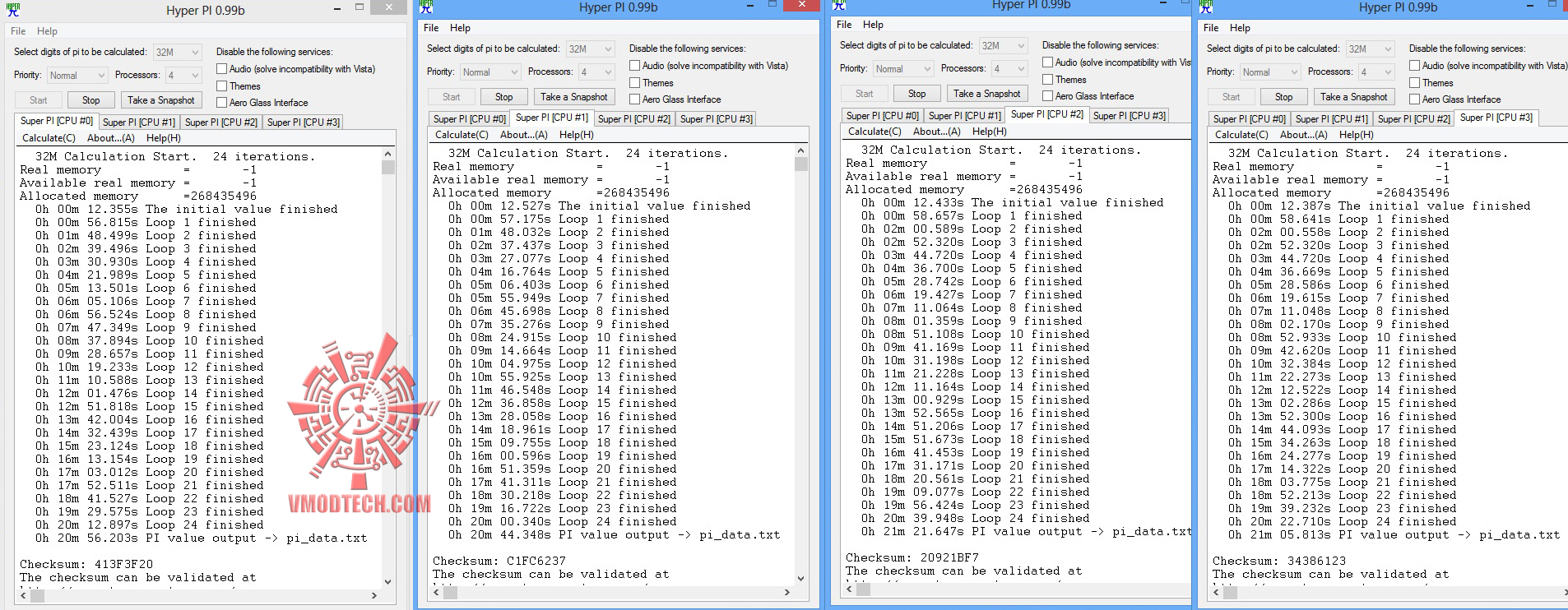Click Take a Snapshot in the third window
1568x610 pixels.
[987, 94]
